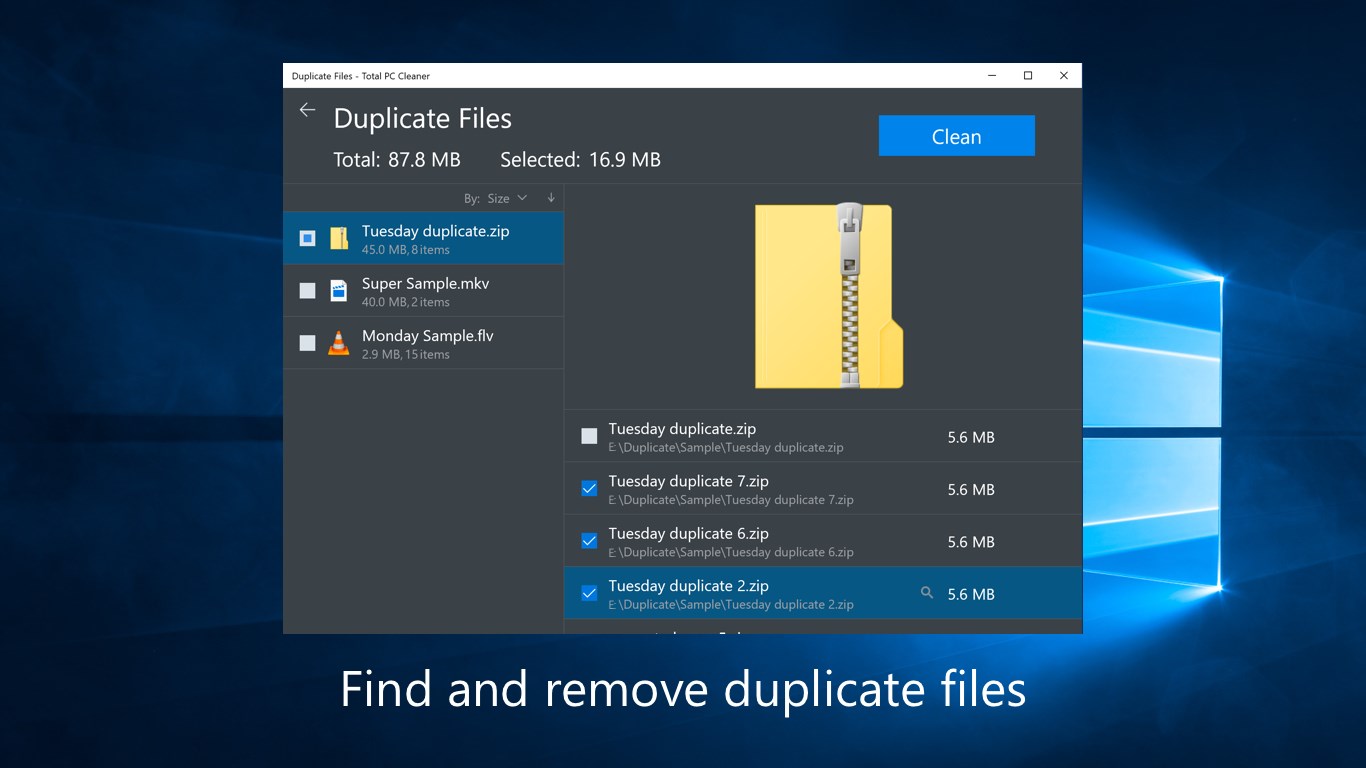Screen dimensions: 1366x768
Task: Open the sort by Size dropdown
Action: tap(506, 198)
